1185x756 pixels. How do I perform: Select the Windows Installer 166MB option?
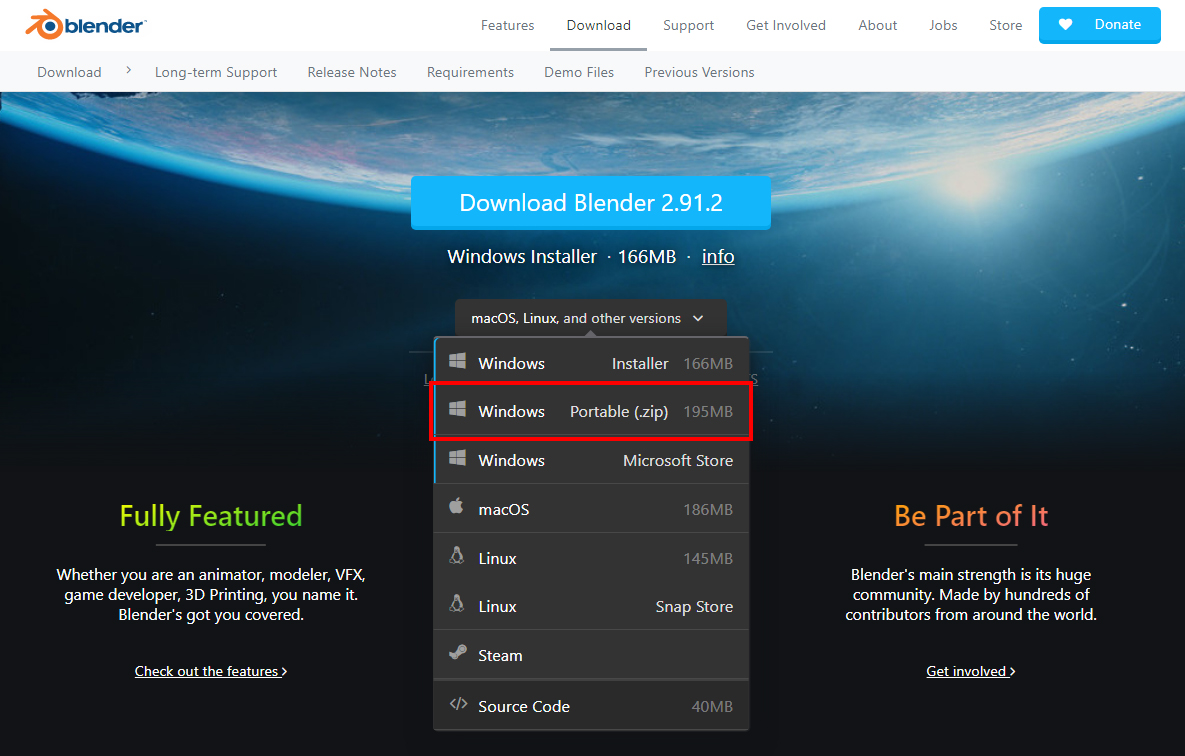click(x=591, y=363)
